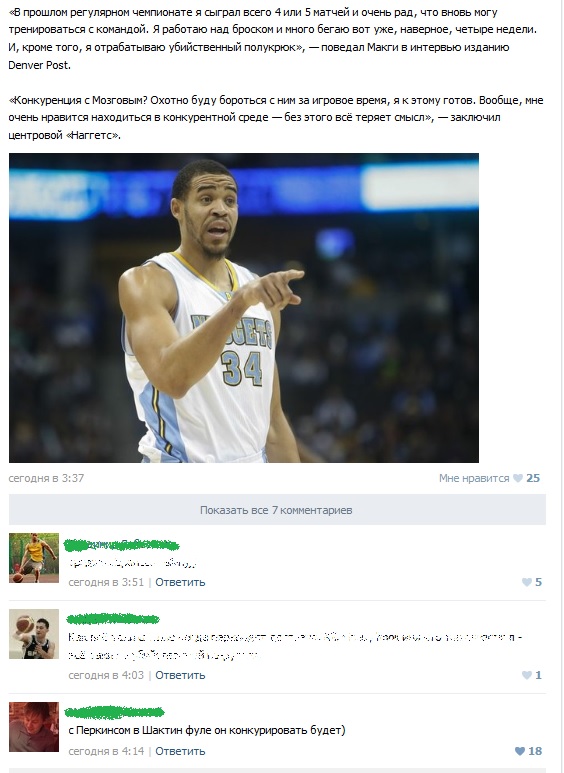Image resolution: width=564 pixels, height=773 pixels.
Task: Open the comment timestamp сегодня в 4:14
Action: click(x=106, y=751)
